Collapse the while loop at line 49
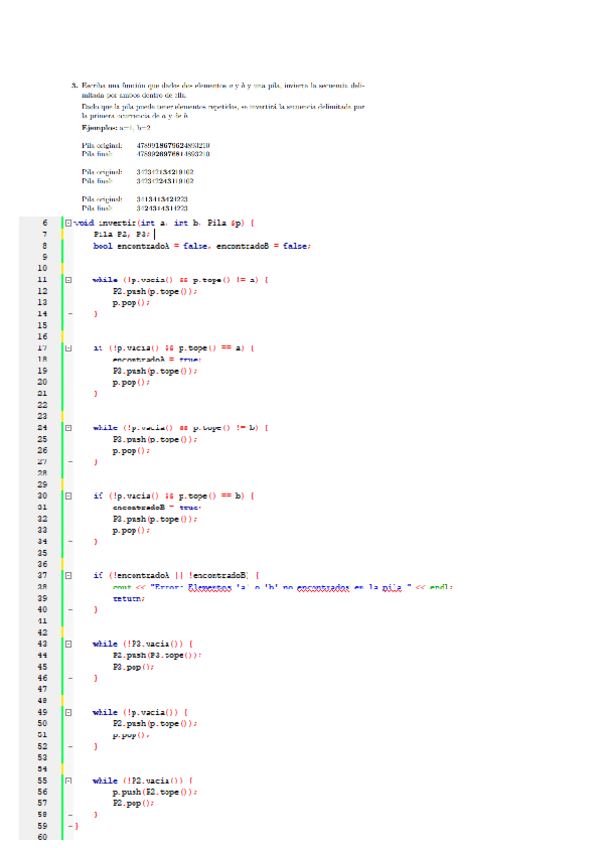Image resolution: width=600 pixels, height=848 pixels. coord(67,712)
